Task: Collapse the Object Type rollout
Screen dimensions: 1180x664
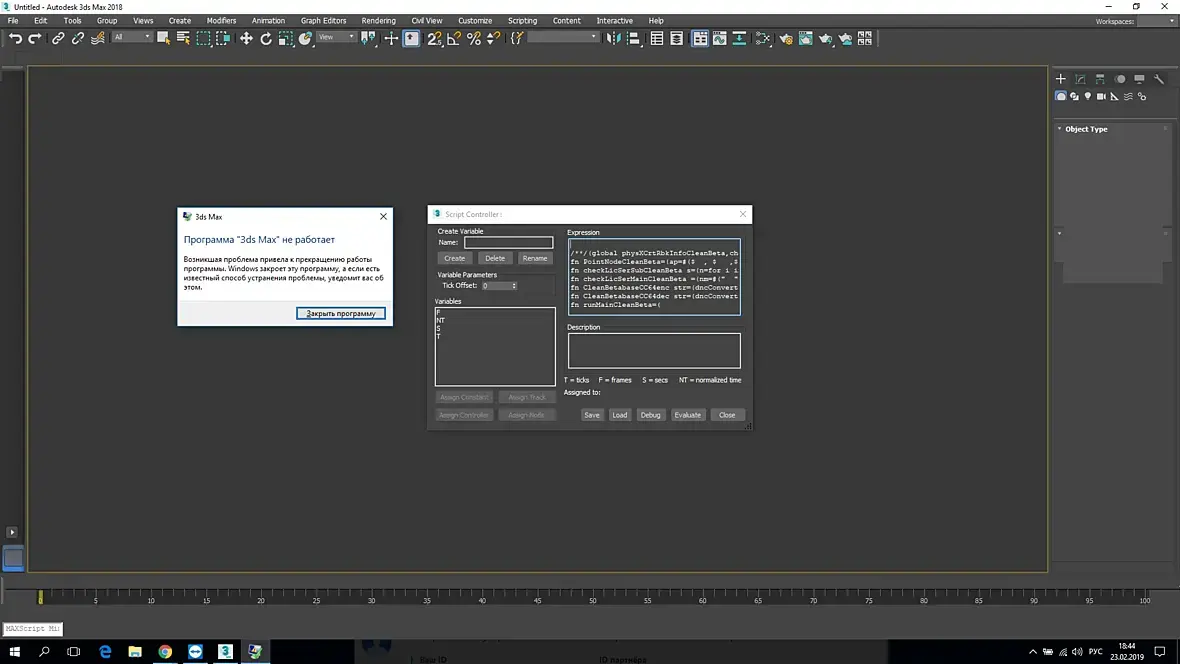Action: (1086, 129)
